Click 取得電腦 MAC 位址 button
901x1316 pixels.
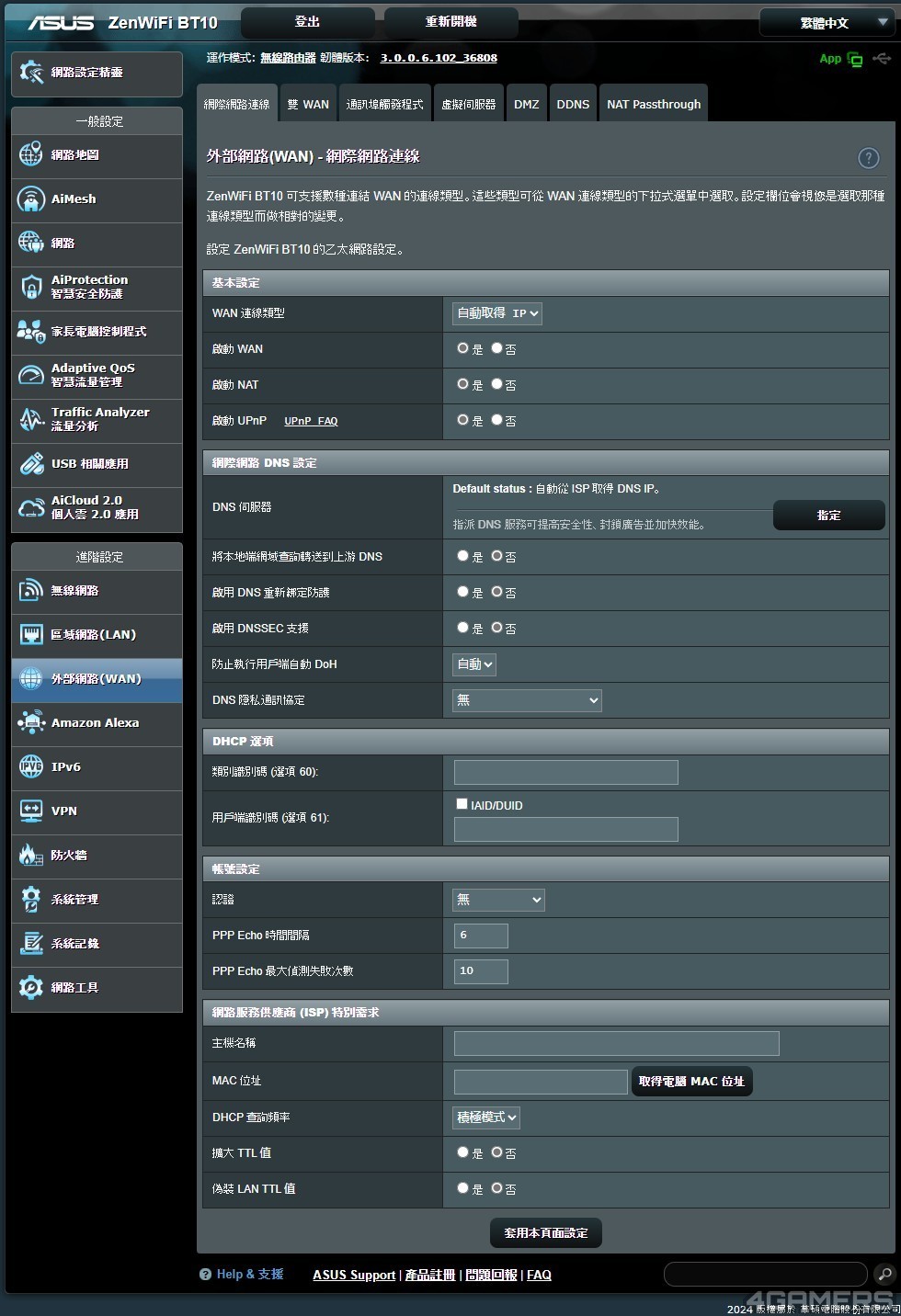coord(692,1082)
